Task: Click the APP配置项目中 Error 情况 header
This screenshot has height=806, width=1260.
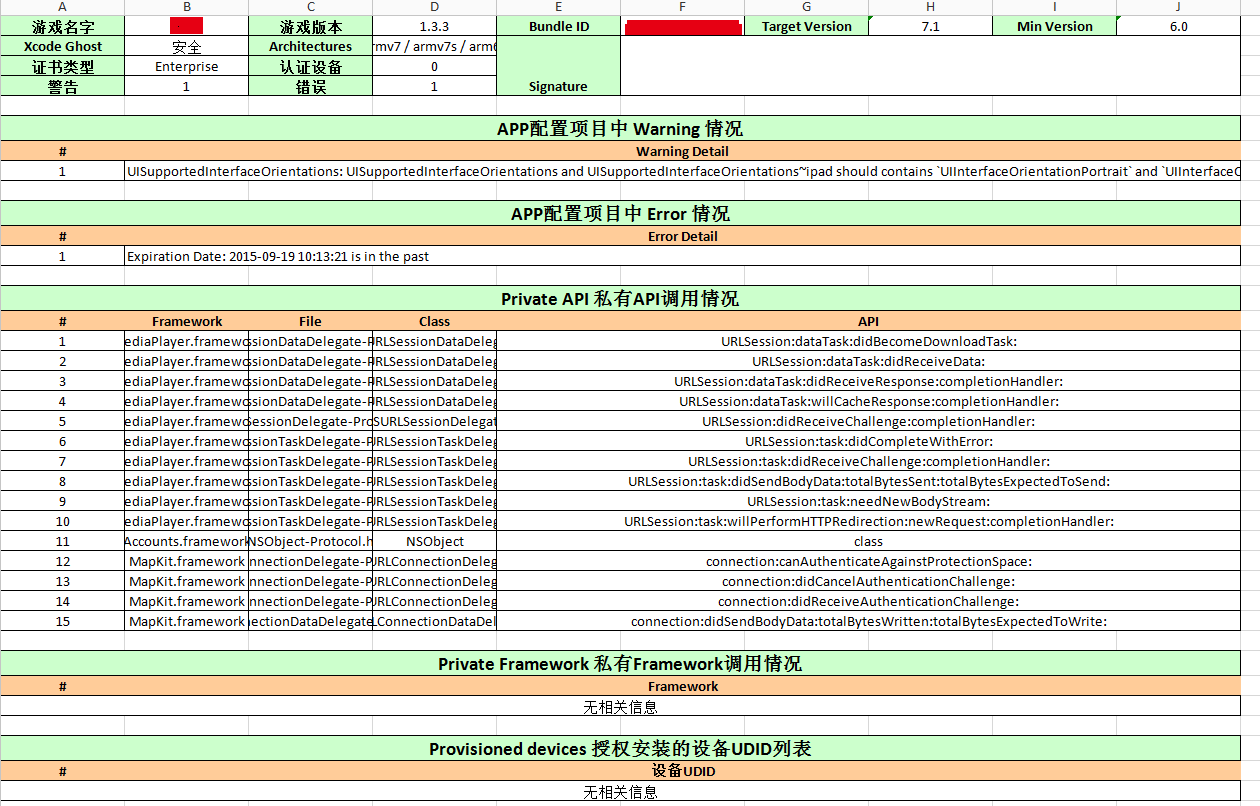Action: [620, 214]
